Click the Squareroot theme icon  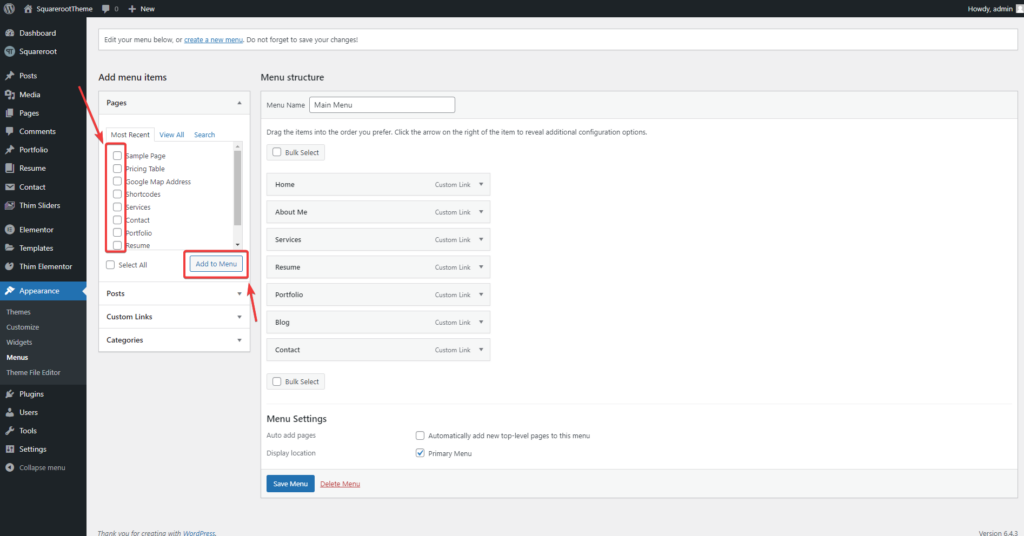pyautogui.click(x=10, y=52)
